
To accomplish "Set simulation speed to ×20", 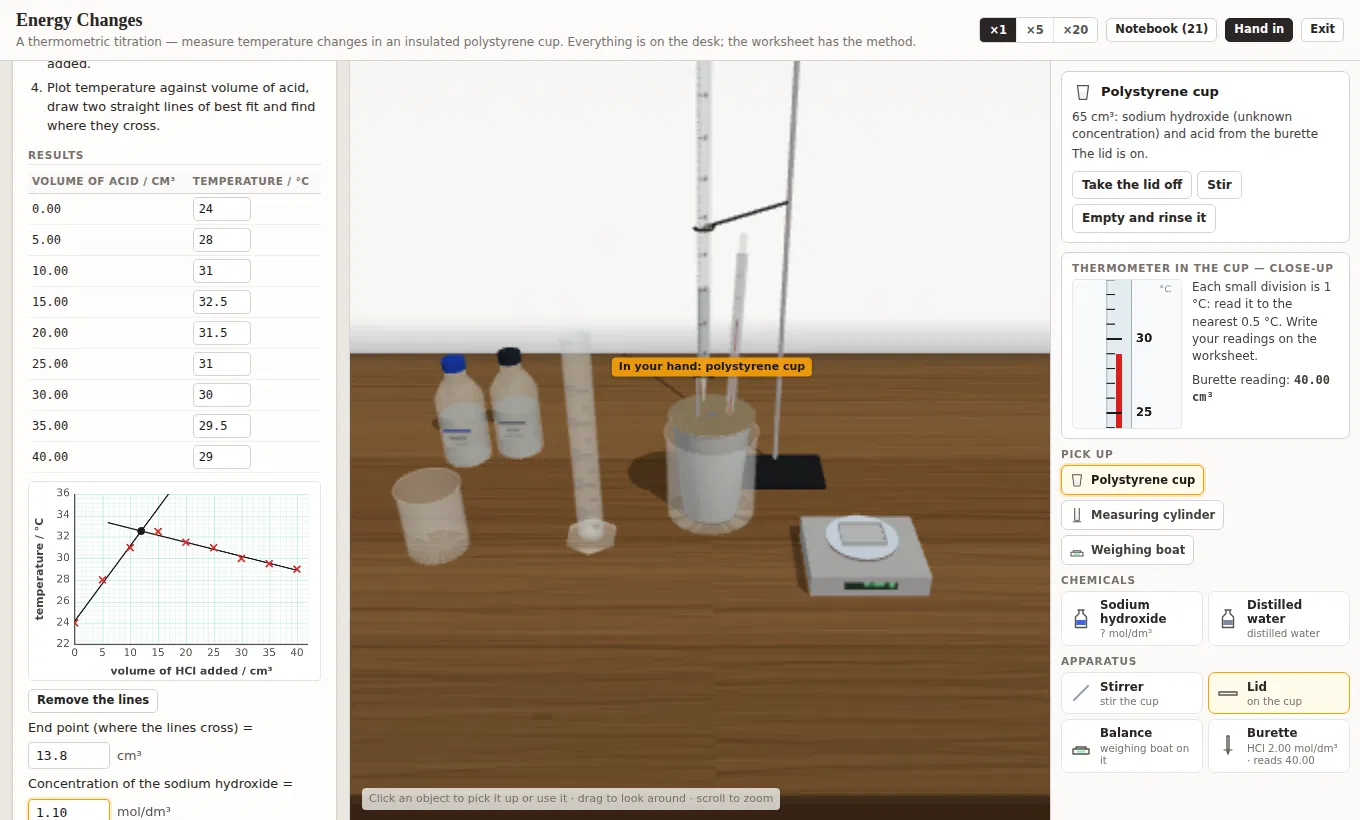I will (1075, 30).
